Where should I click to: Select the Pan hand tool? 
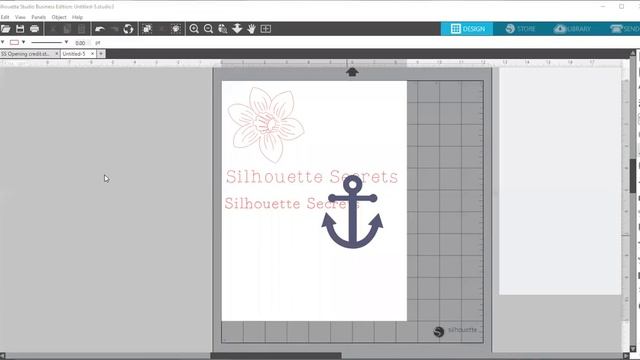pyautogui.click(x=251, y=29)
